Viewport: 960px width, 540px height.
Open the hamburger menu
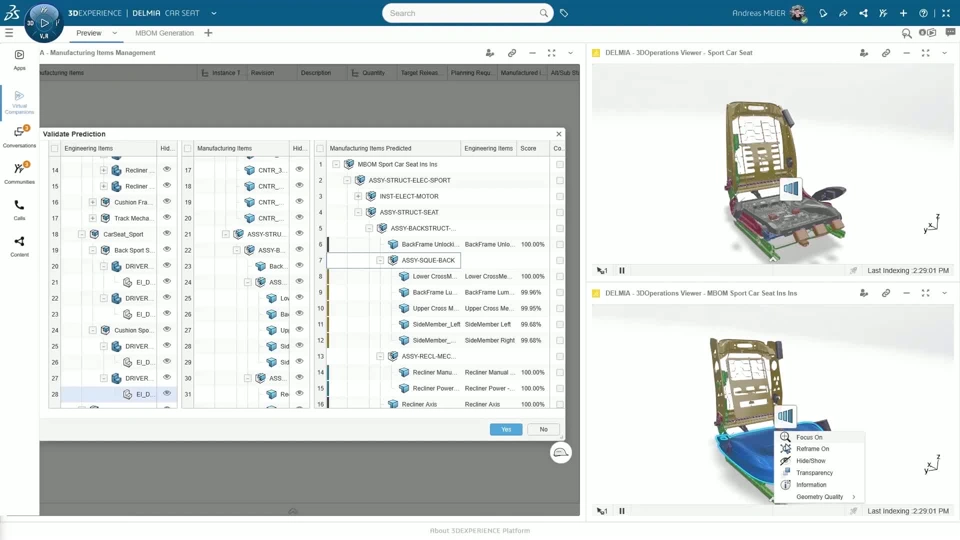pos(9,33)
